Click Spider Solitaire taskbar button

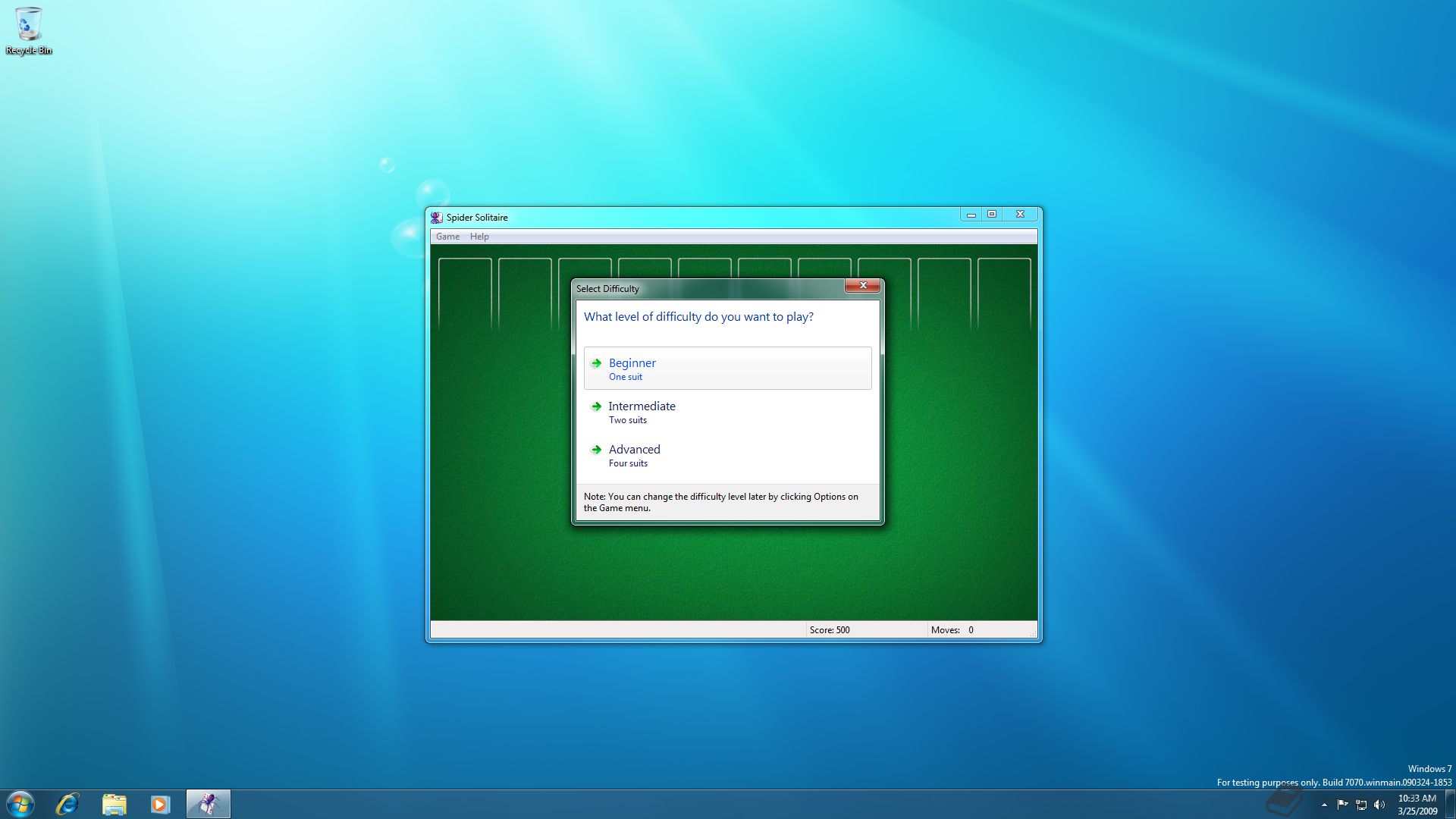[208, 804]
